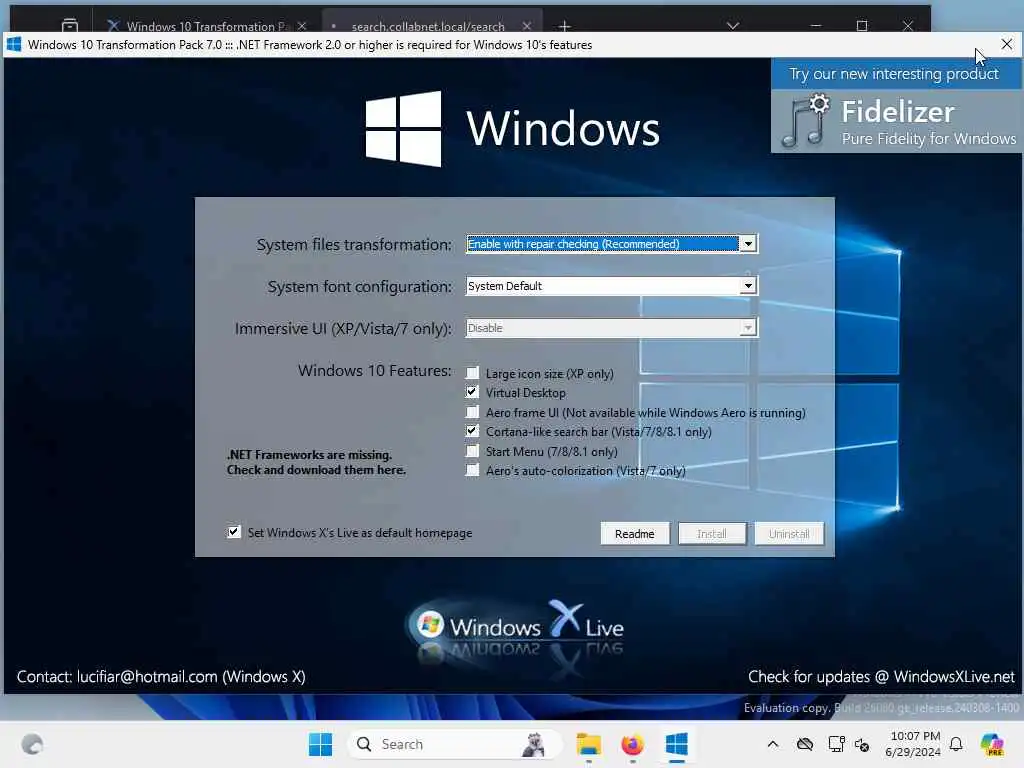The width and height of the screenshot is (1024, 768).
Task: Toggle Aero's auto-colorization checkbox
Action: (x=472, y=470)
